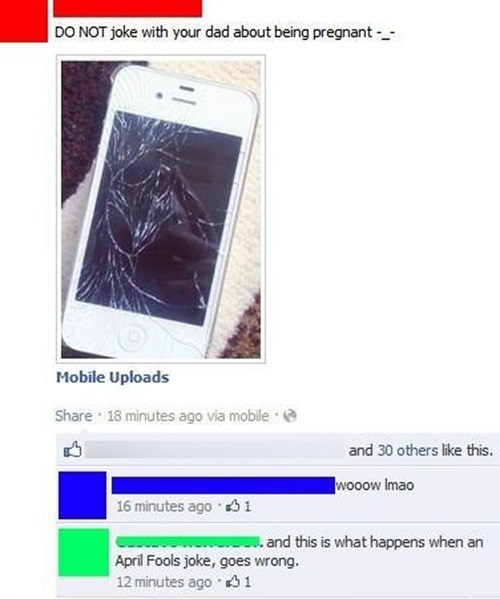The height and width of the screenshot is (599, 500).
Task: Click the thumbs-up icon on the April Fools comment
Action: 233,582
